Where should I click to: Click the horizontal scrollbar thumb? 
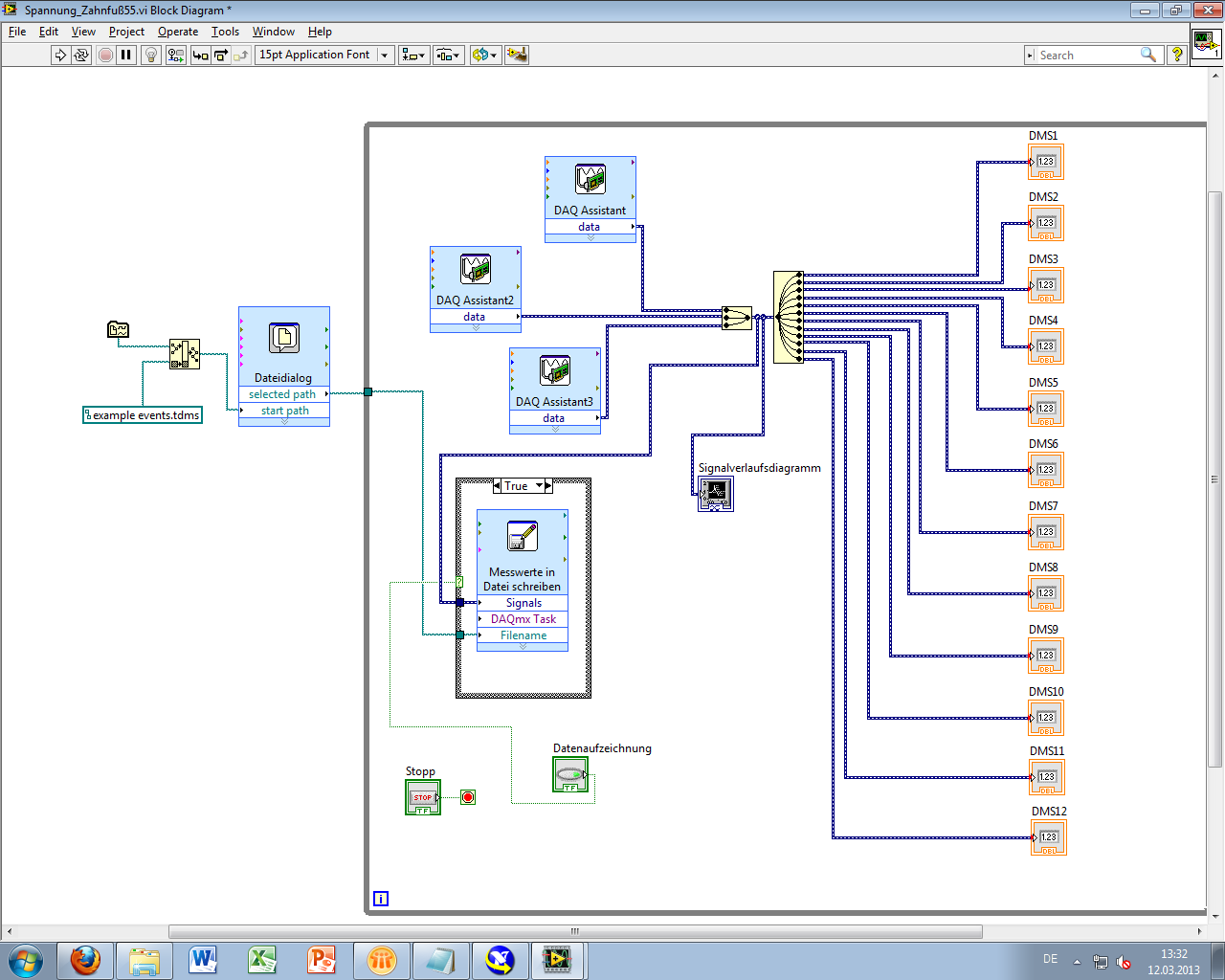point(575,931)
